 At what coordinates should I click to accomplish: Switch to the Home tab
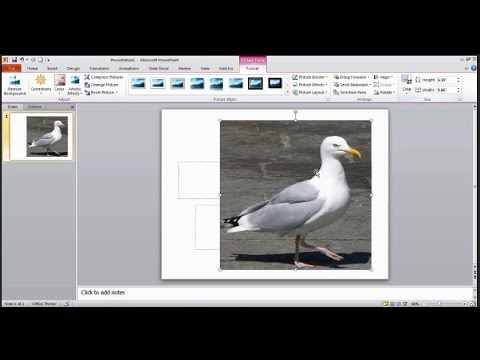tap(32, 68)
